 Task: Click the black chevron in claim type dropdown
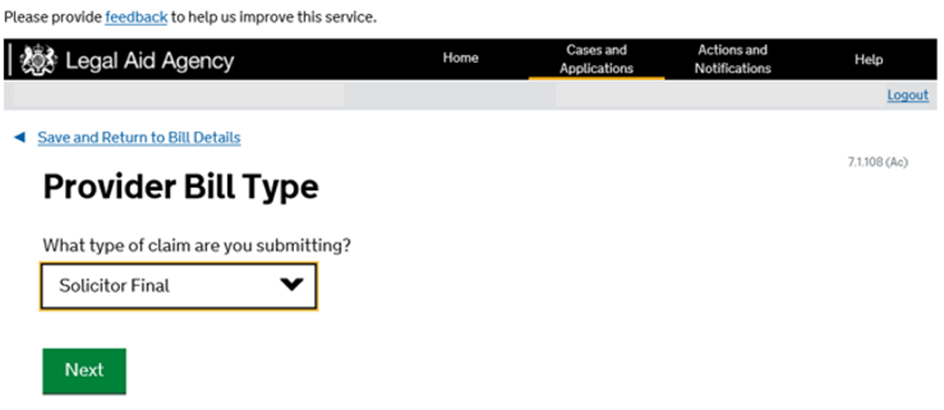pos(290,285)
